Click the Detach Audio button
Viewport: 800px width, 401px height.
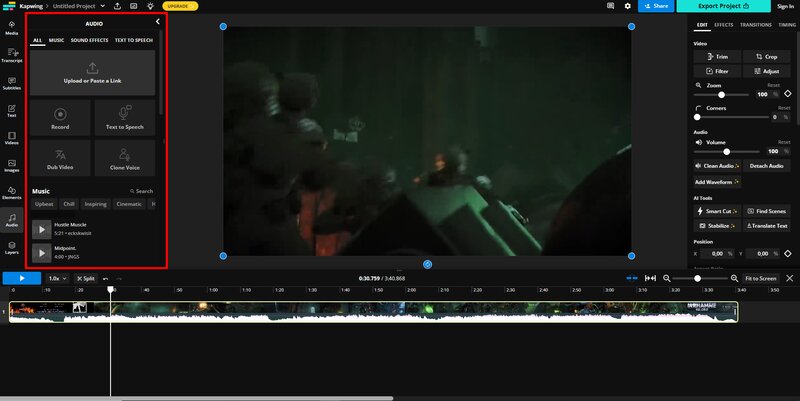pos(766,166)
